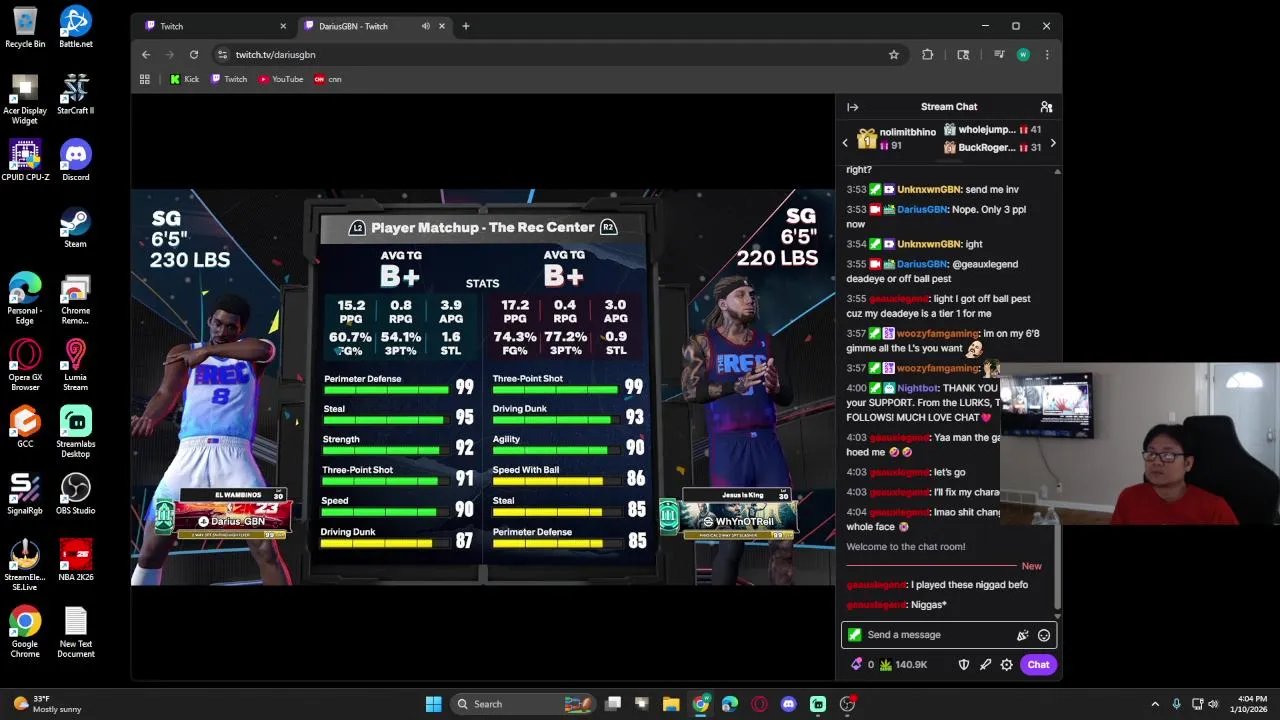
Task: Open the Chrome apps grid in bookmarks bar
Action: (x=145, y=79)
